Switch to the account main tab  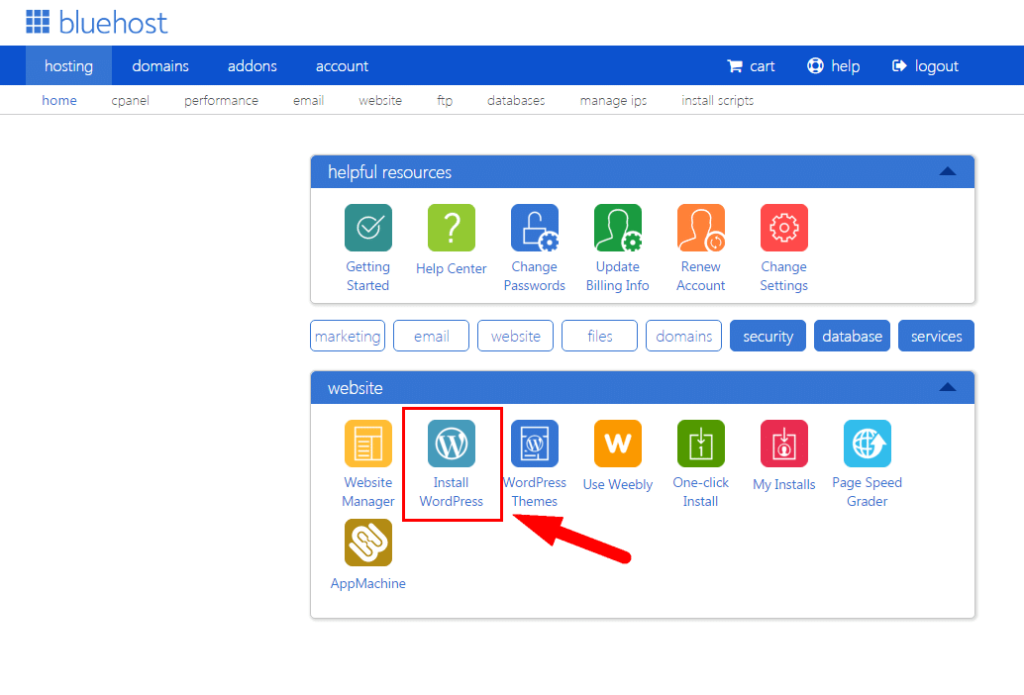342,66
